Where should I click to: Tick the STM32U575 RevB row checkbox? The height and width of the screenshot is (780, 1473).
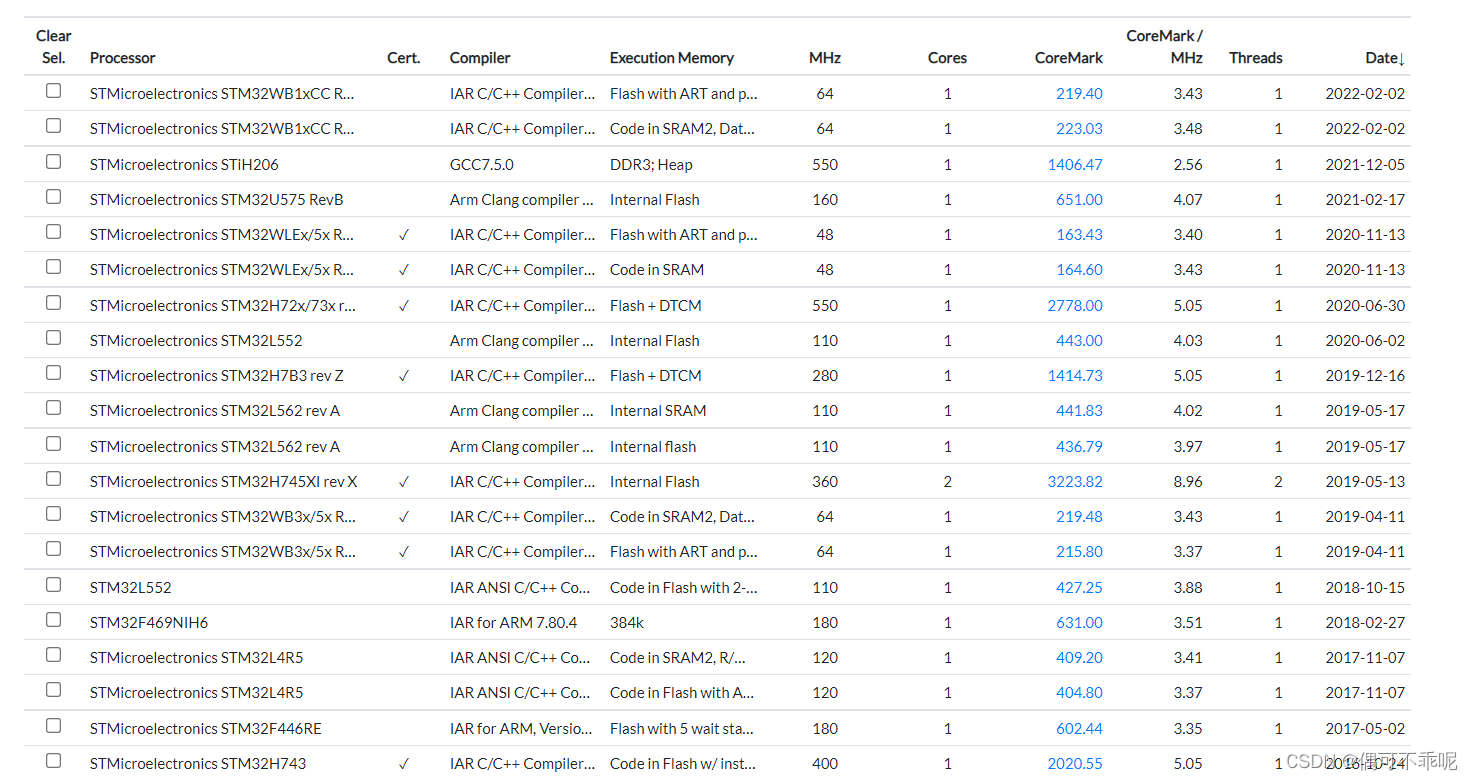pyautogui.click(x=54, y=197)
